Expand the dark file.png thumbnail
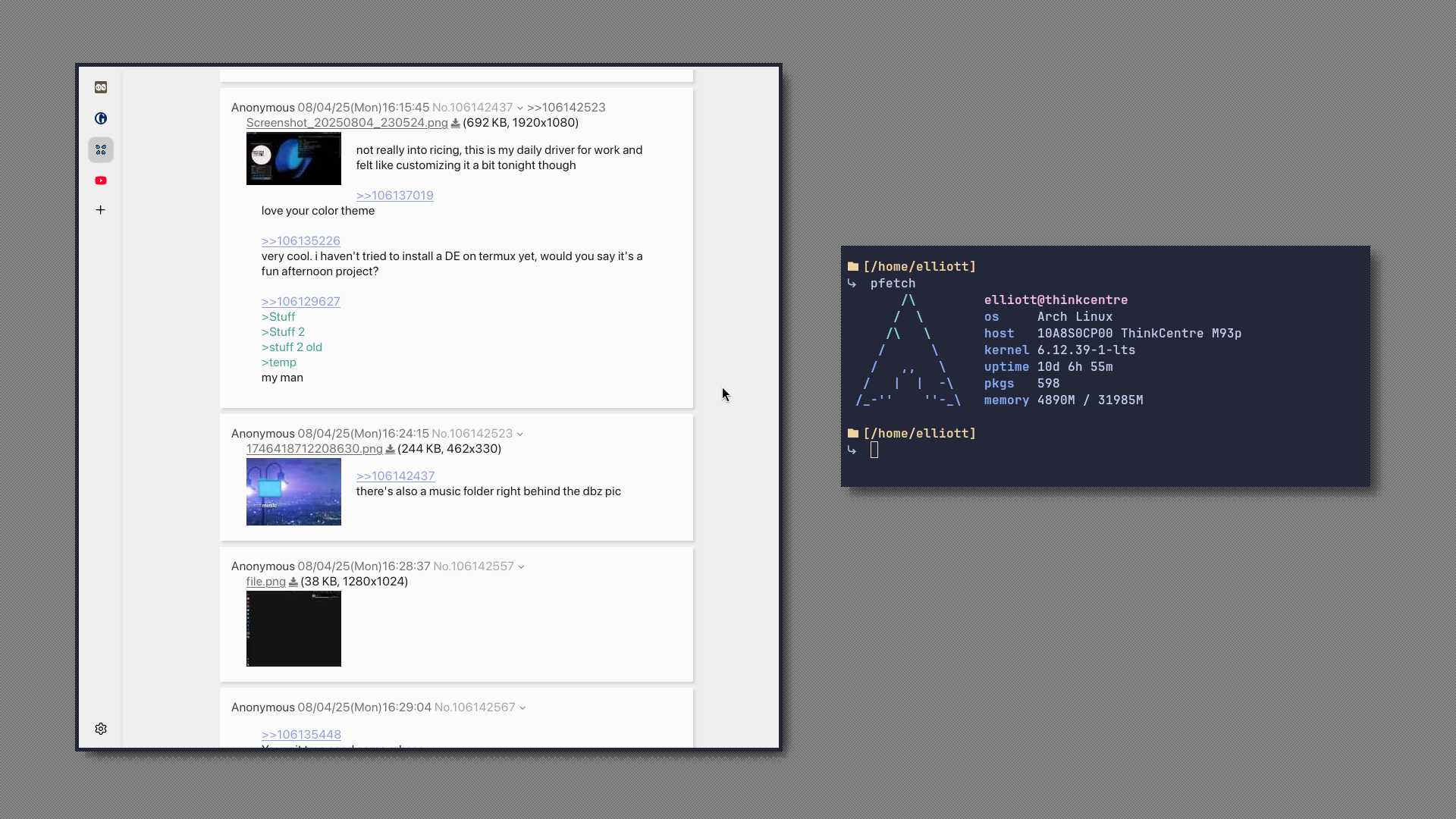The image size is (1456, 819). [x=293, y=629]
